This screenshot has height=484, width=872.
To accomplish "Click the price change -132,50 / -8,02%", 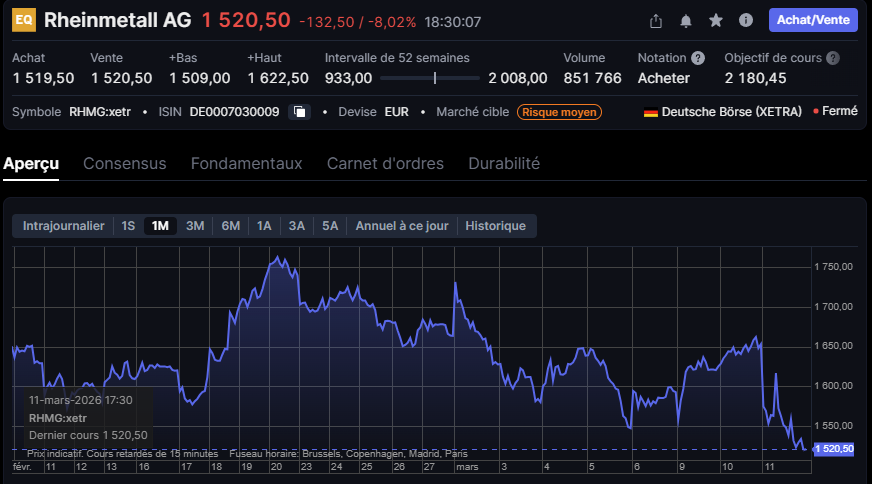I will pyautogui.click(x=358, y=22).
